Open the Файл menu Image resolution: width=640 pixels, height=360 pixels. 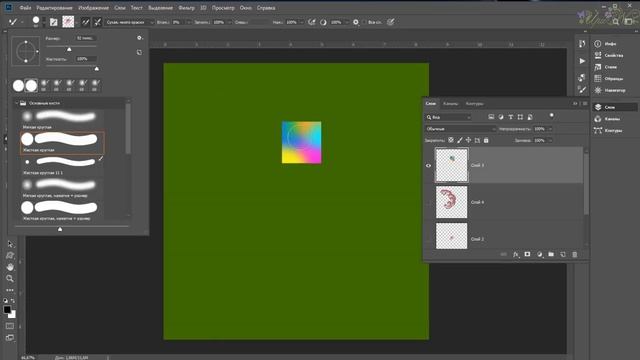(25, 8)
